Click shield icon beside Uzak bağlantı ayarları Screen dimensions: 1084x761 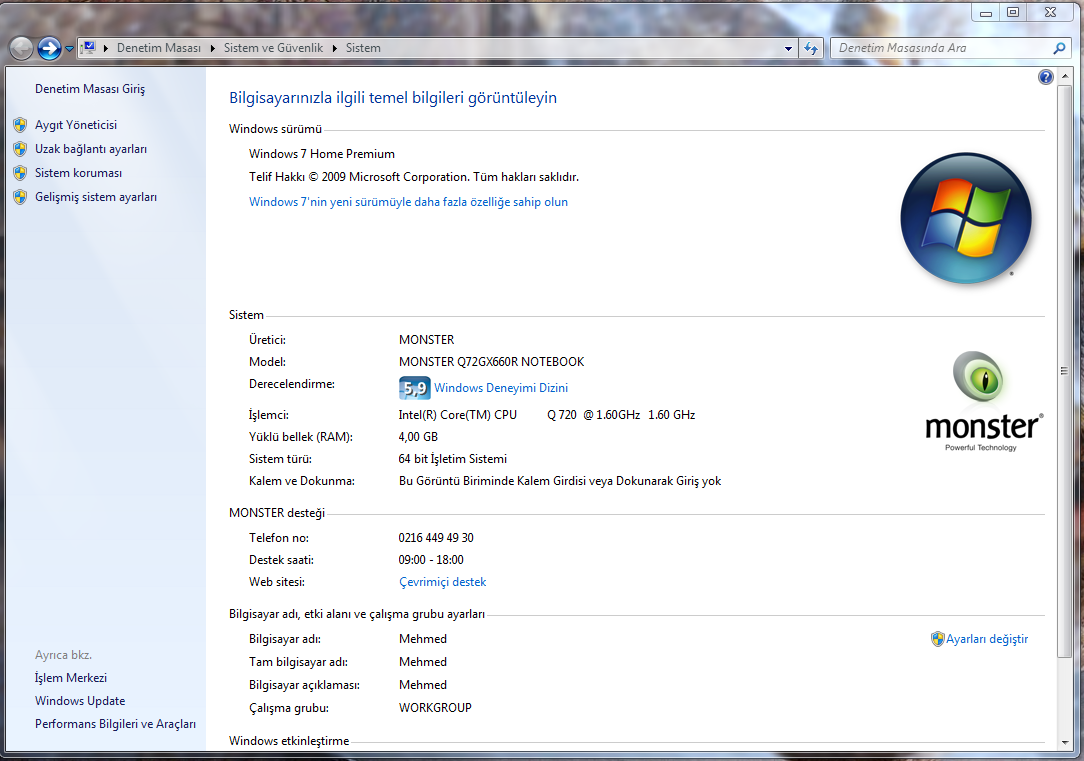pos(20,149)
